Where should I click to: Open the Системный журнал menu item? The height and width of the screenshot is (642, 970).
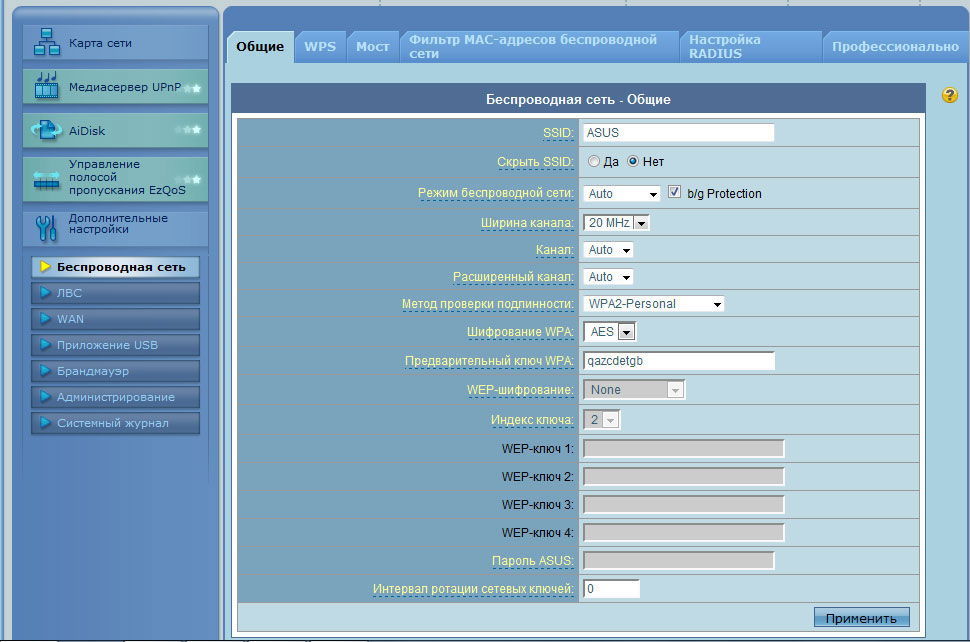click(x=115, y=423)
